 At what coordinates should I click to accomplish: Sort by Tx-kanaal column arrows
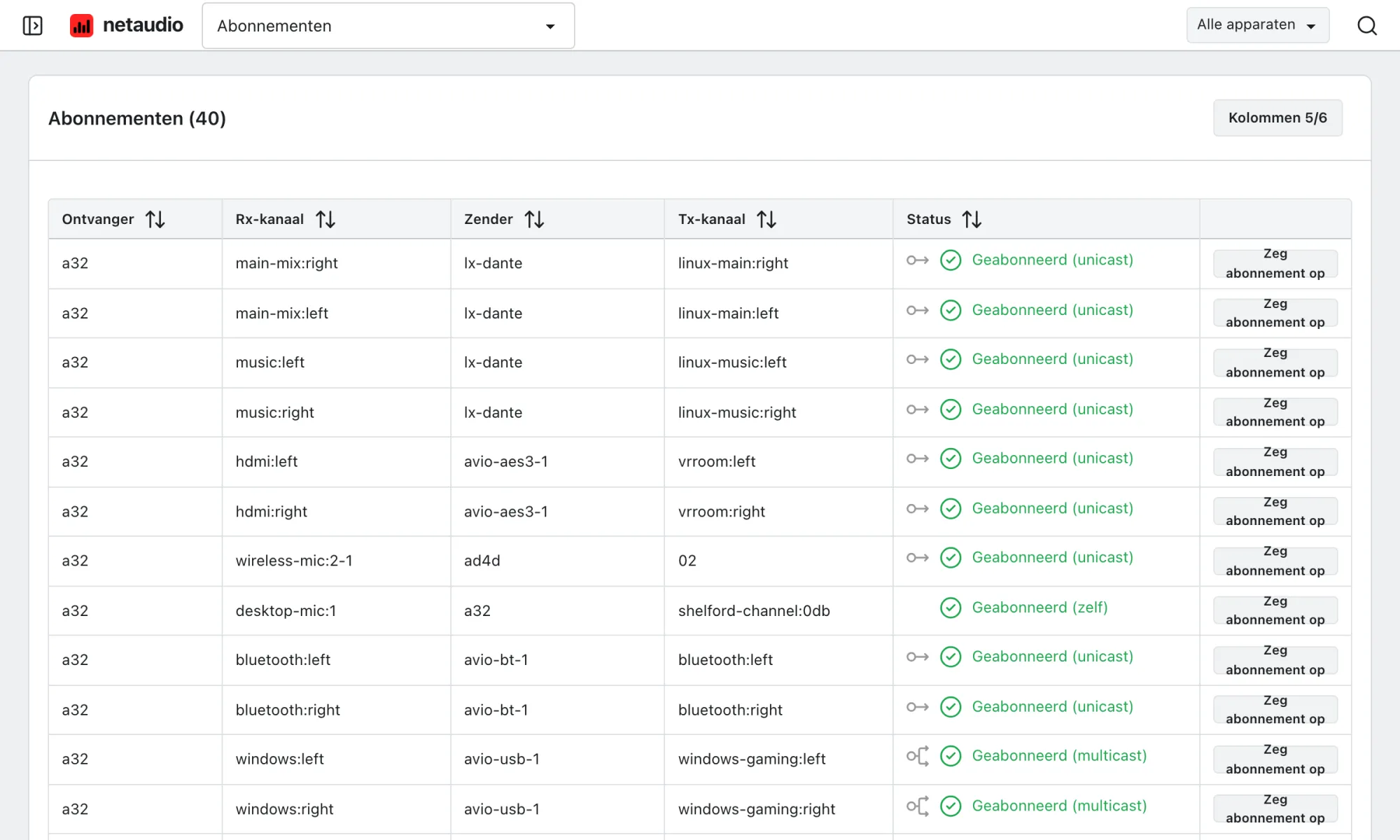[766, 220]
